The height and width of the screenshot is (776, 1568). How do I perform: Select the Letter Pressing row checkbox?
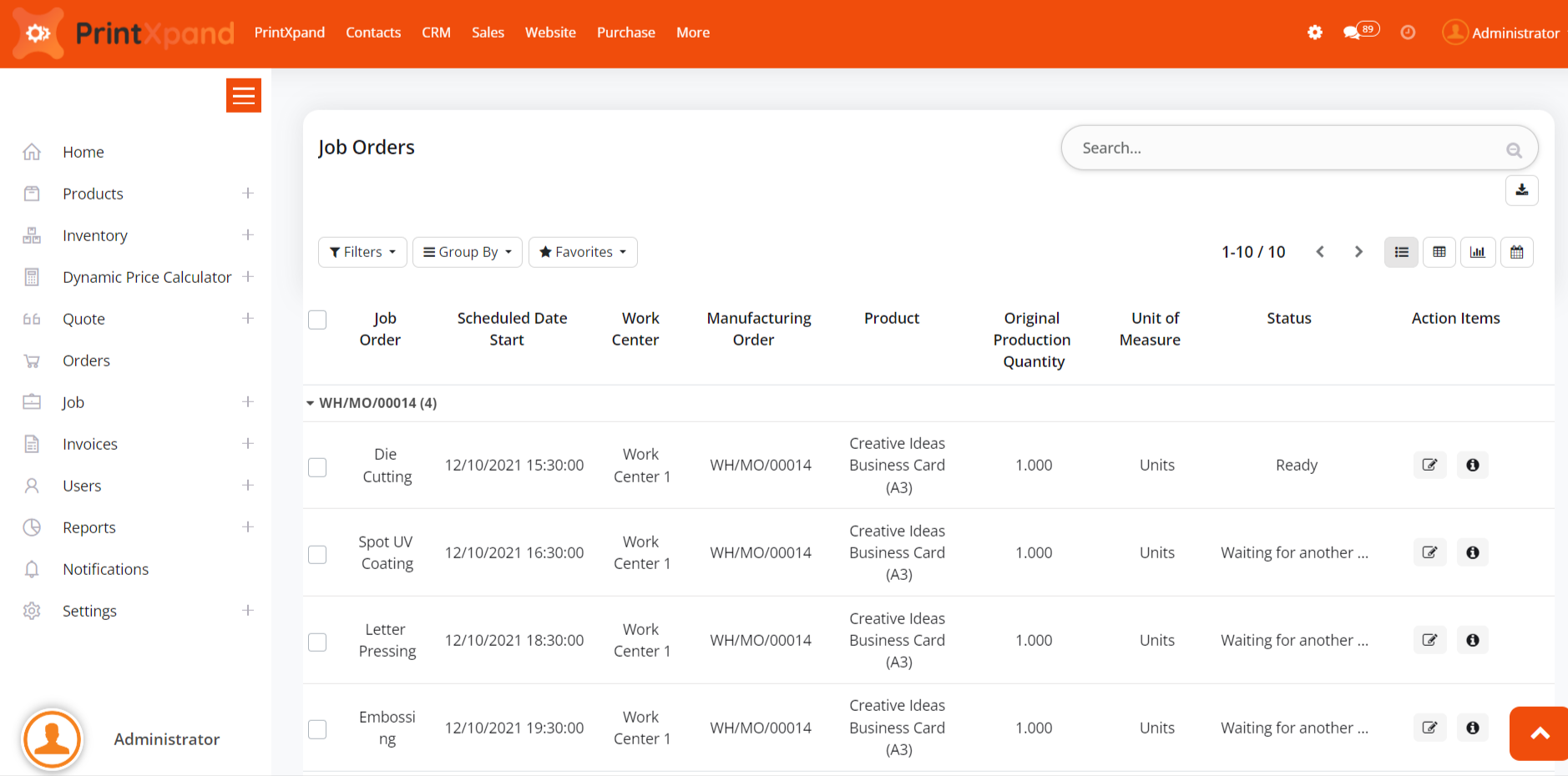click(x=317, y=642)
